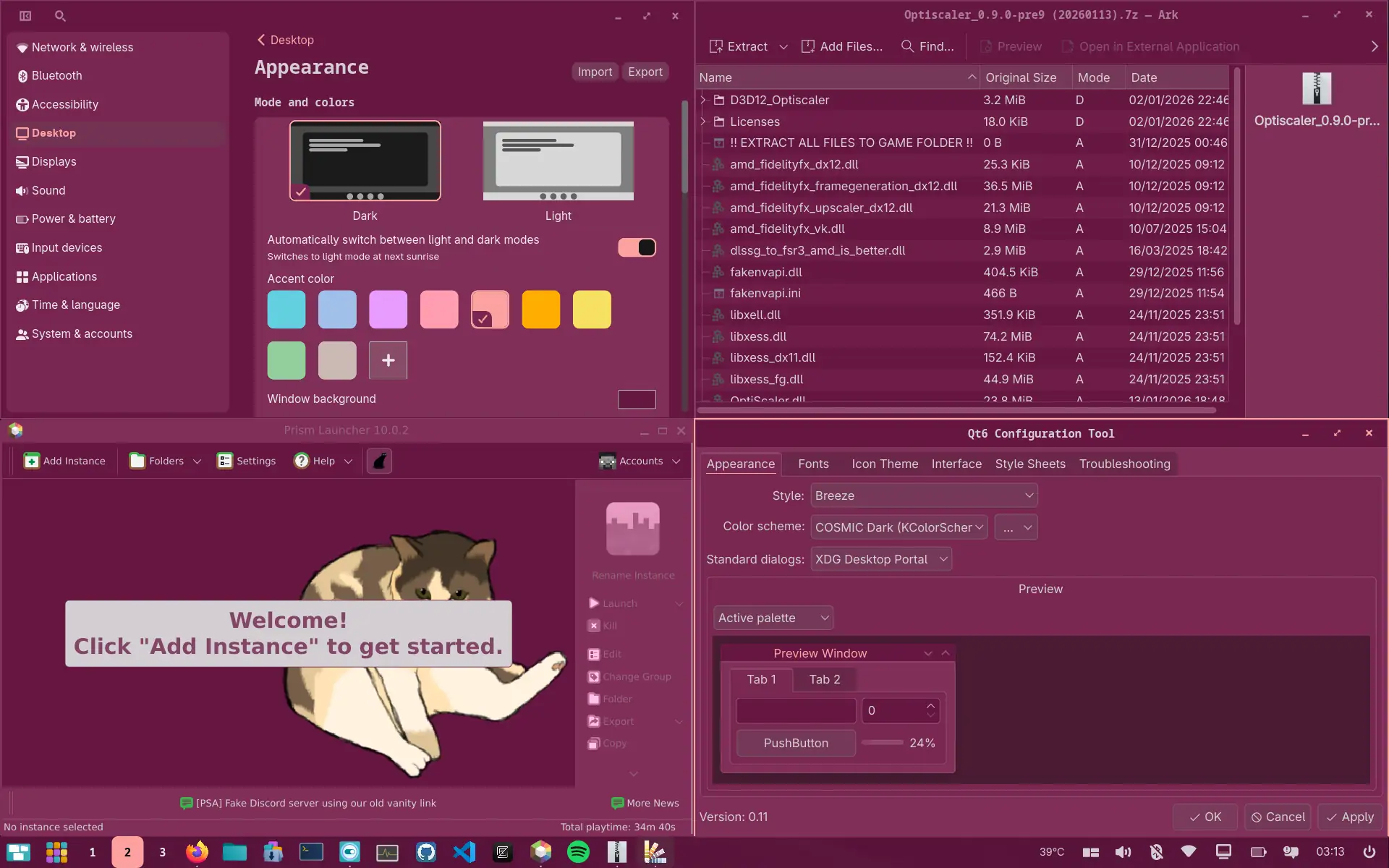Open Spotify from the taskbar
The width and height of the screenshot is (1389, 868).
pyautogui.click(x=578, y=852)
